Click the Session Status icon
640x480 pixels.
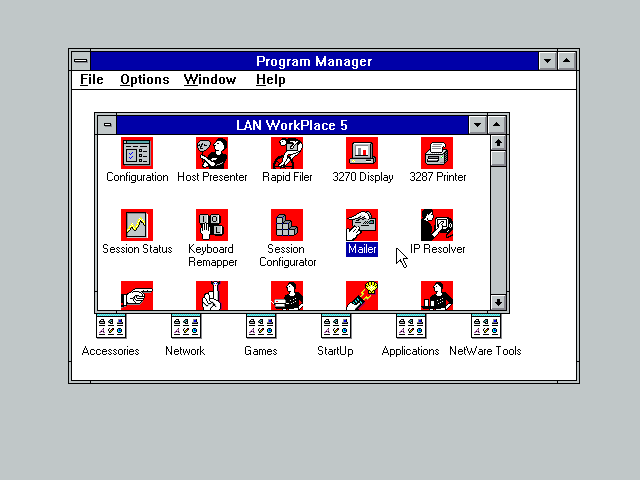(x=137, y=225)
